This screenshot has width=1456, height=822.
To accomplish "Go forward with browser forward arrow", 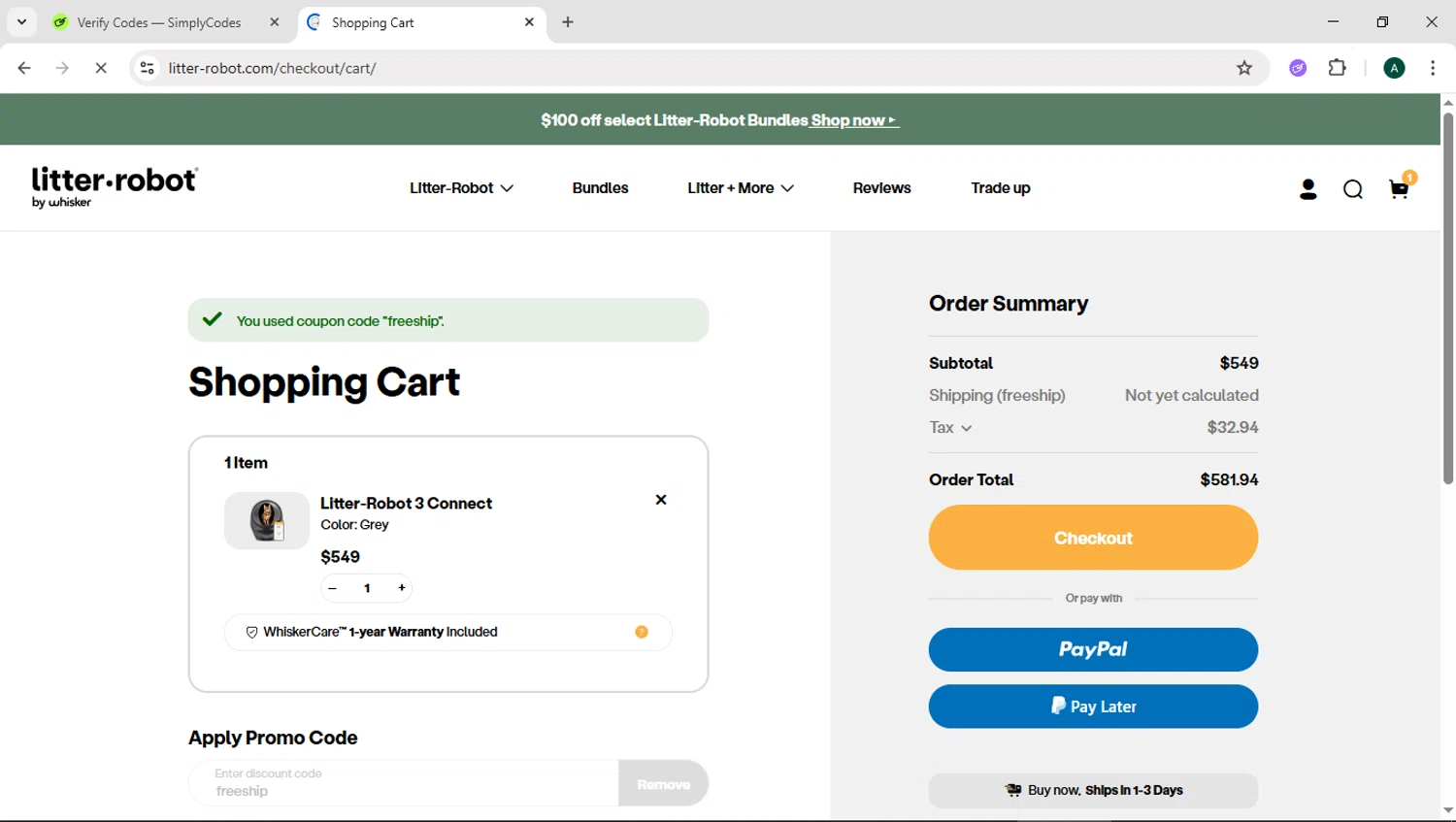I will [x=62, y=68].
